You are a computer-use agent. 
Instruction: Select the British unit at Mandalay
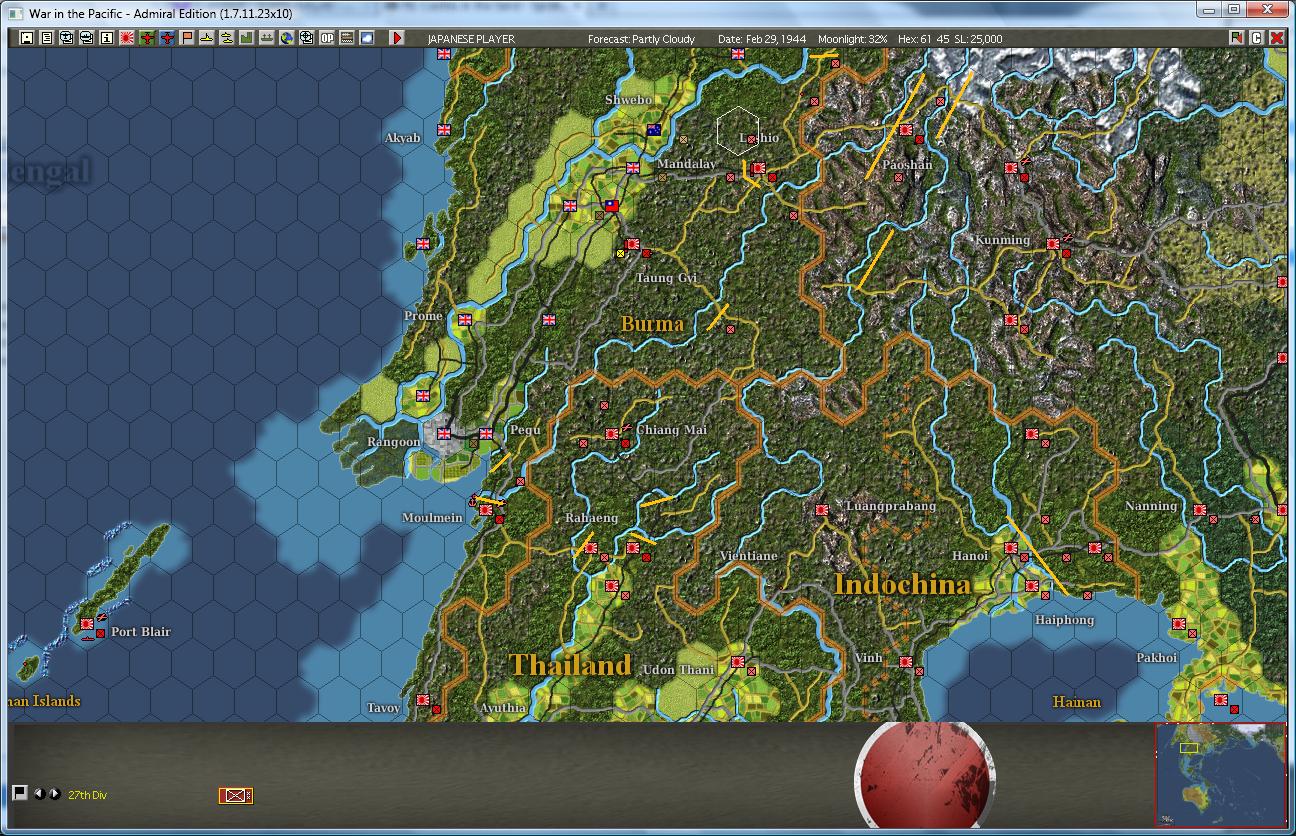point(632,168)
